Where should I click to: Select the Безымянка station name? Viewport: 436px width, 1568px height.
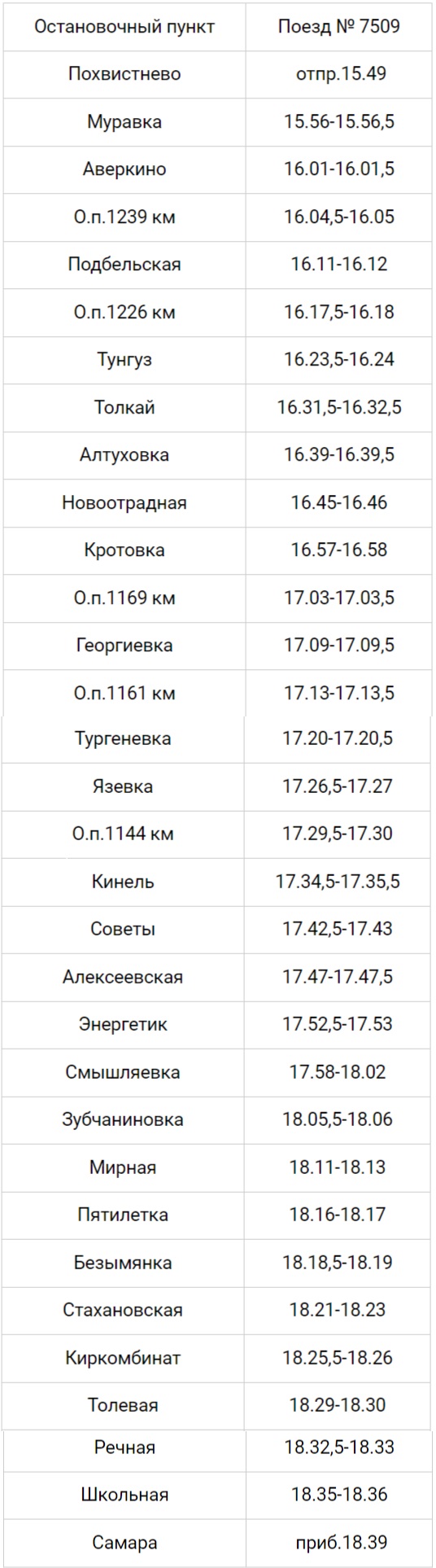pyautogui.click(x=124, y=1263)
